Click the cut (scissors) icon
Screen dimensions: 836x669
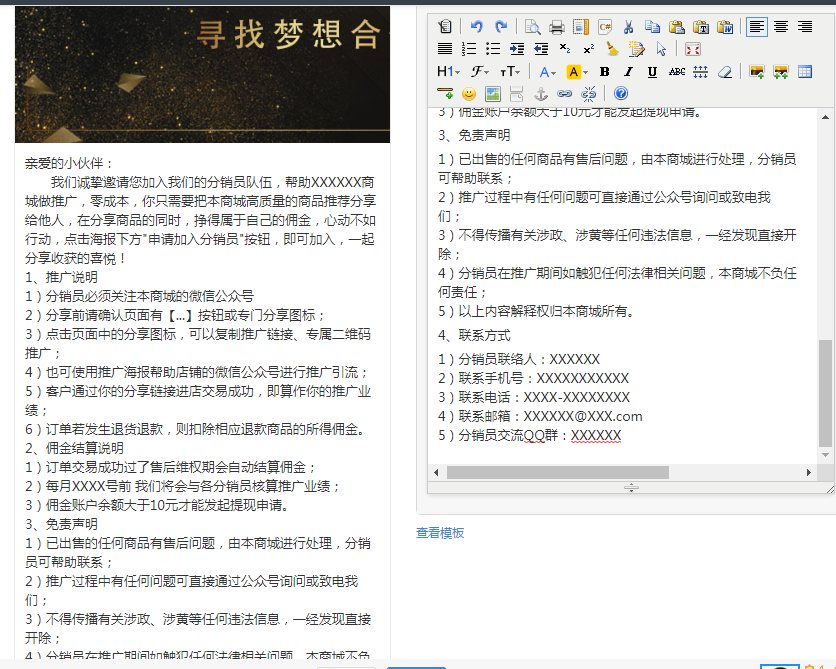(x=629, y=27)
